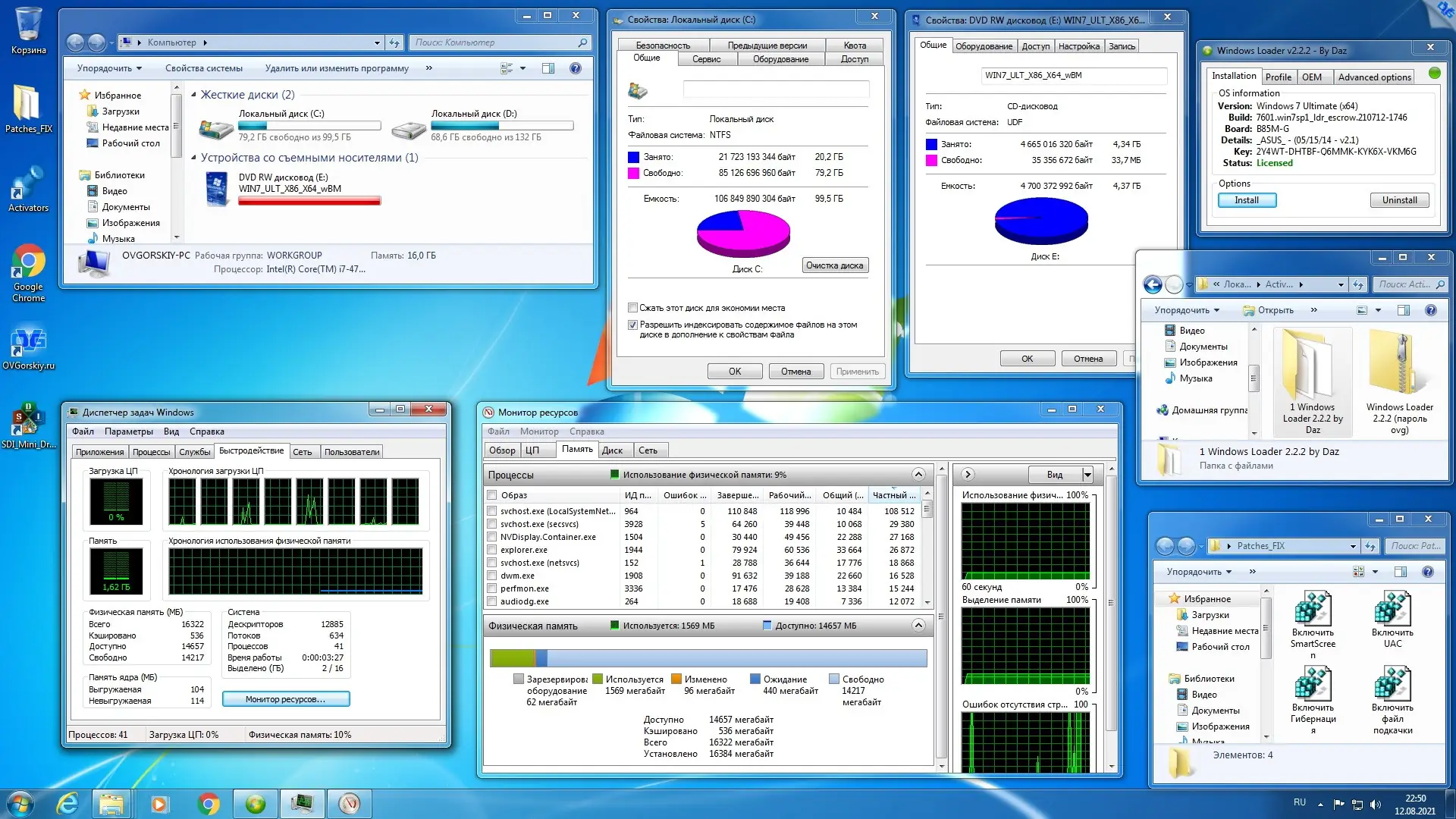Uncheck the allow file indexing checkbox

click(632, 325)
